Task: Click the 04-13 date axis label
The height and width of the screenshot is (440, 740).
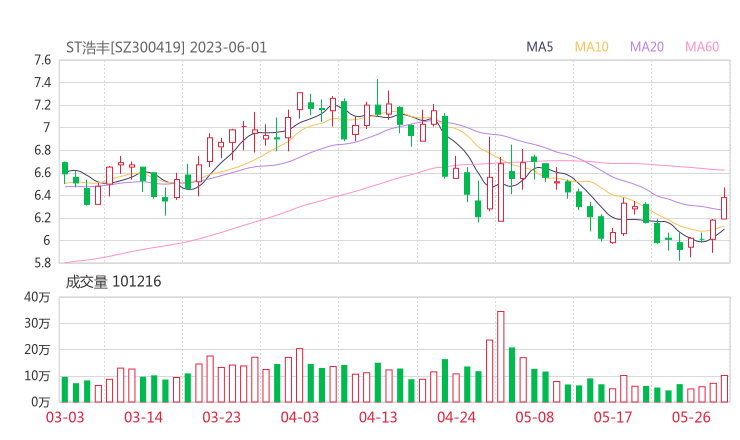Action: [378, 417]
